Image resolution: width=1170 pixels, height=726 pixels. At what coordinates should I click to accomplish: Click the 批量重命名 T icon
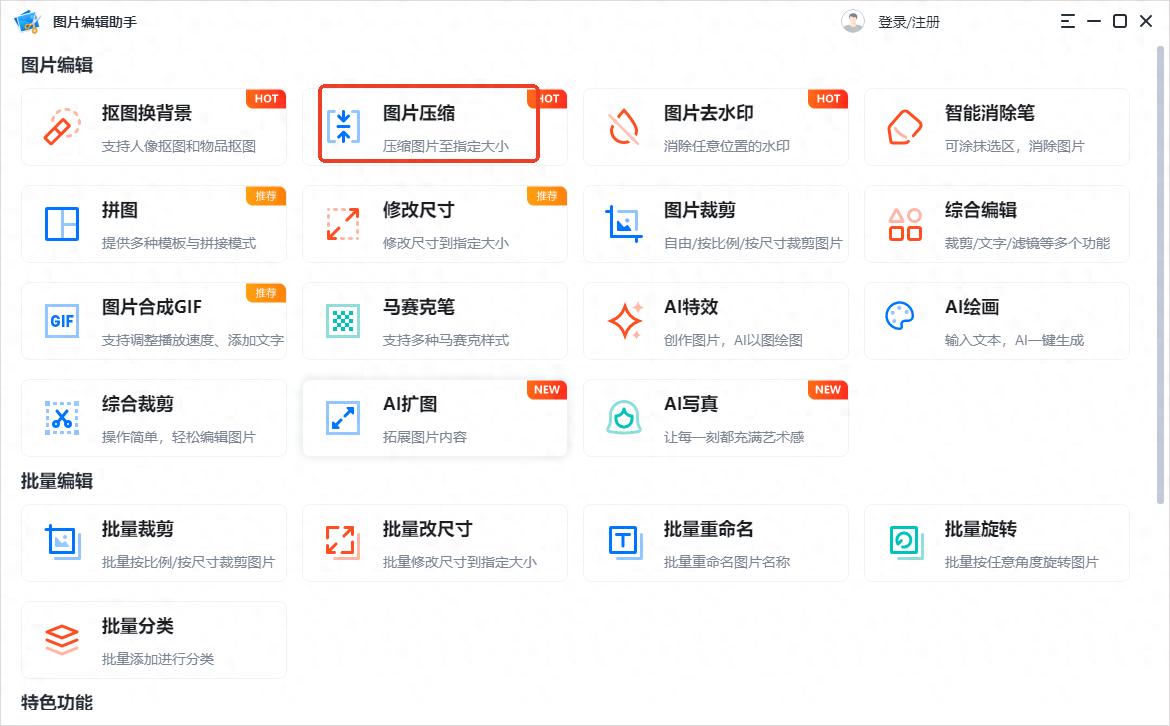point(625,542)
